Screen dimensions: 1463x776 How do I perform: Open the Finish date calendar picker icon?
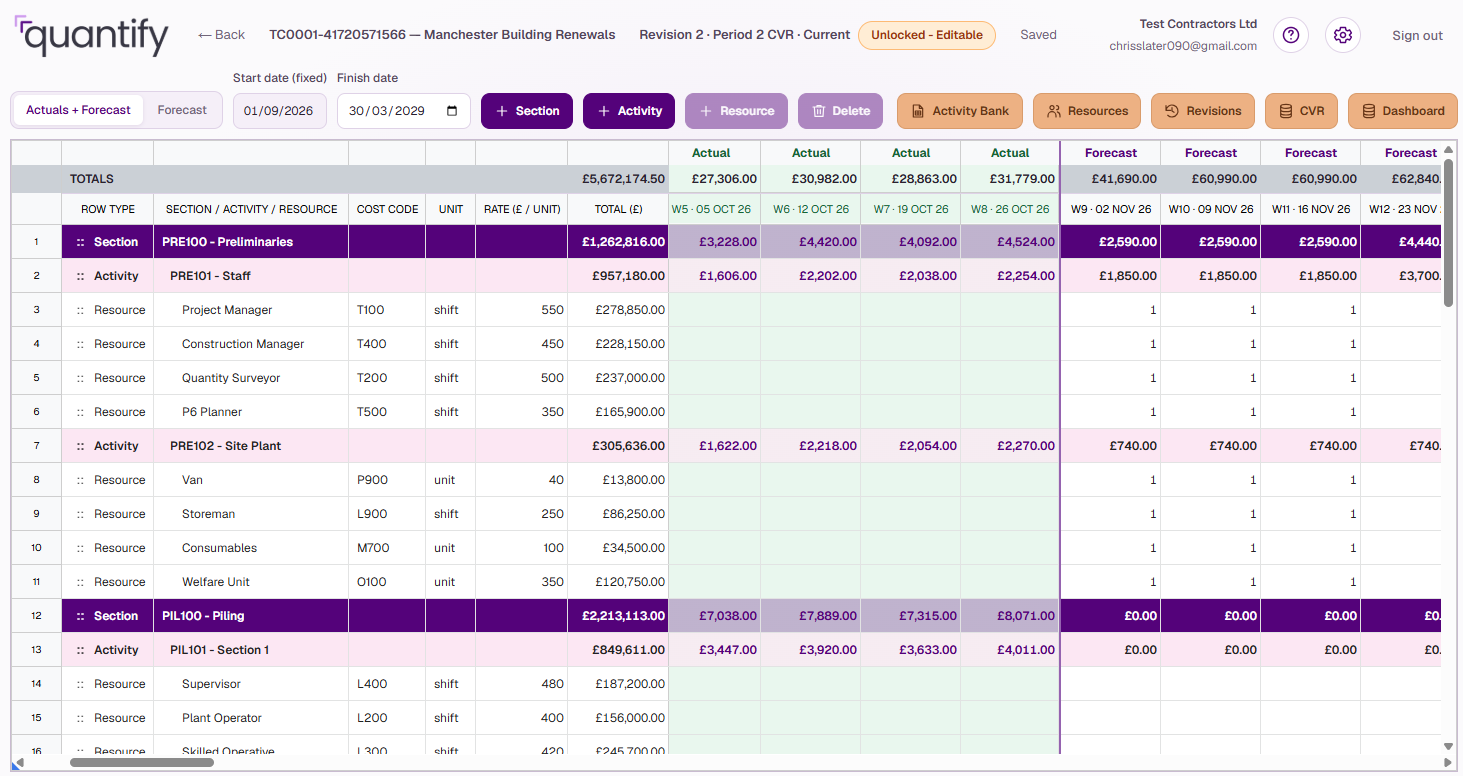(x=453, y=111)
